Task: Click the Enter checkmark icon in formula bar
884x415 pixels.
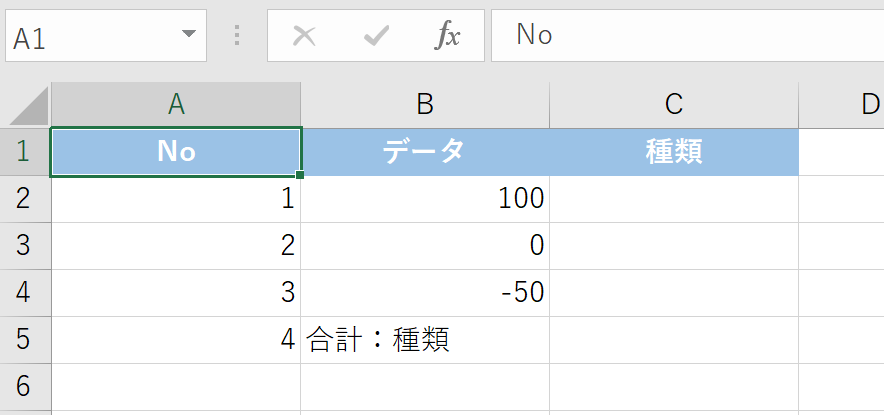Action: (x=376, y=36)
